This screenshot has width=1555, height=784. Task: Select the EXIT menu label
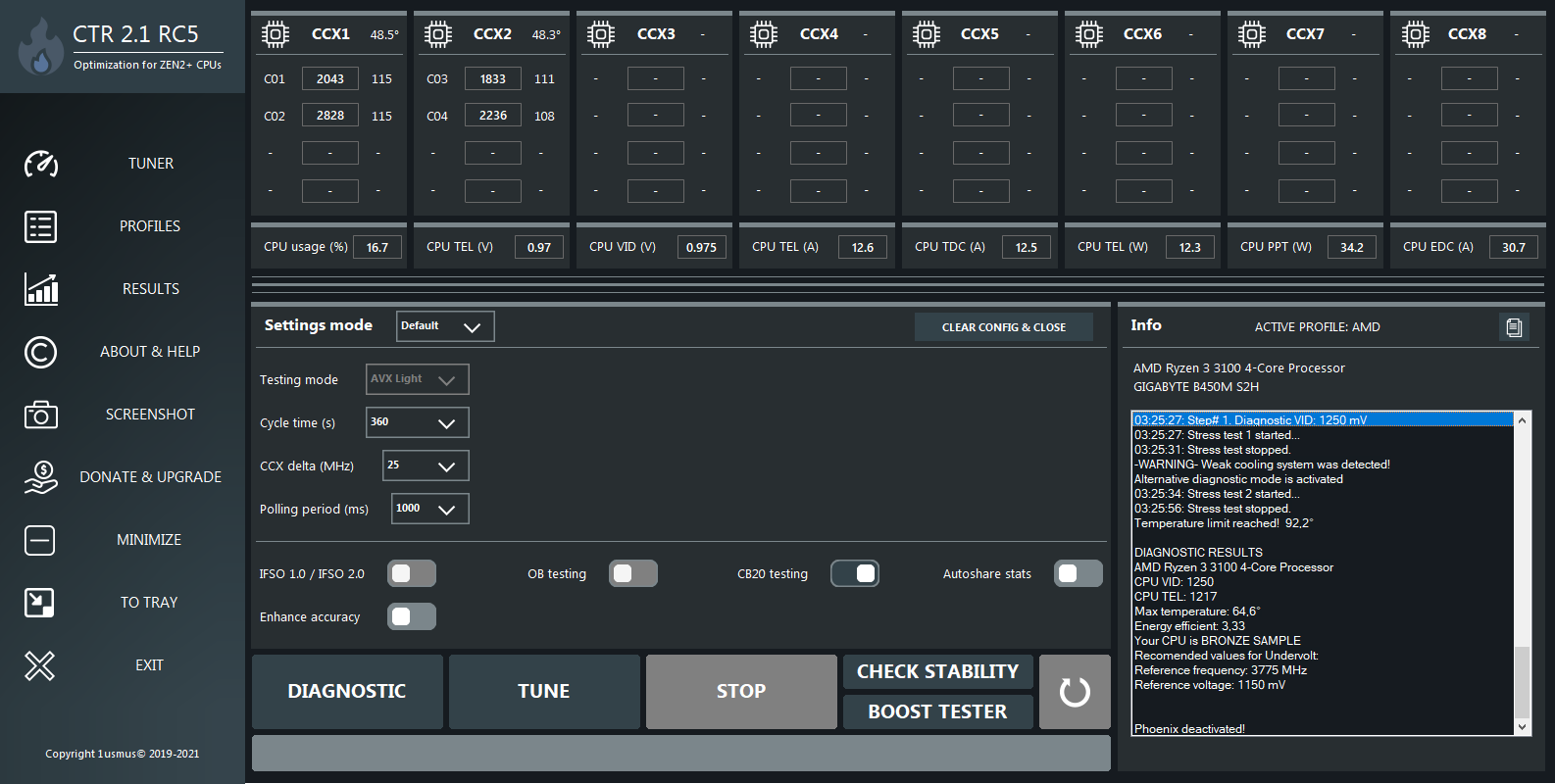[149, 665]
